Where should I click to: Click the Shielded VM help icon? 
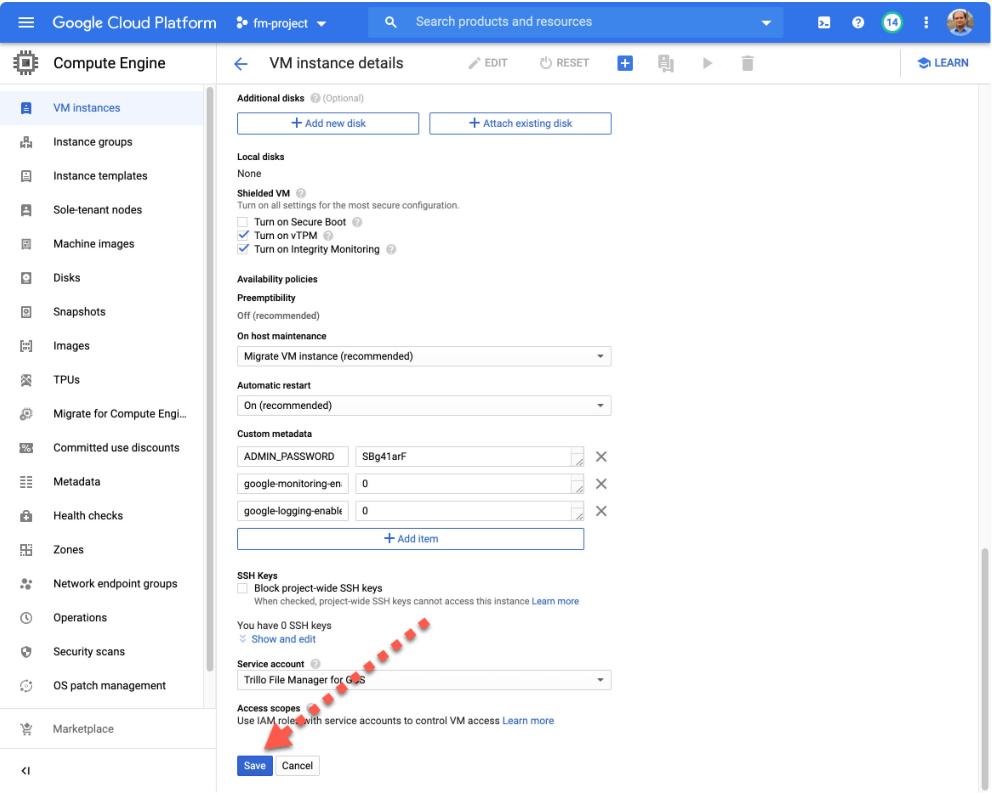pos(301,194)
